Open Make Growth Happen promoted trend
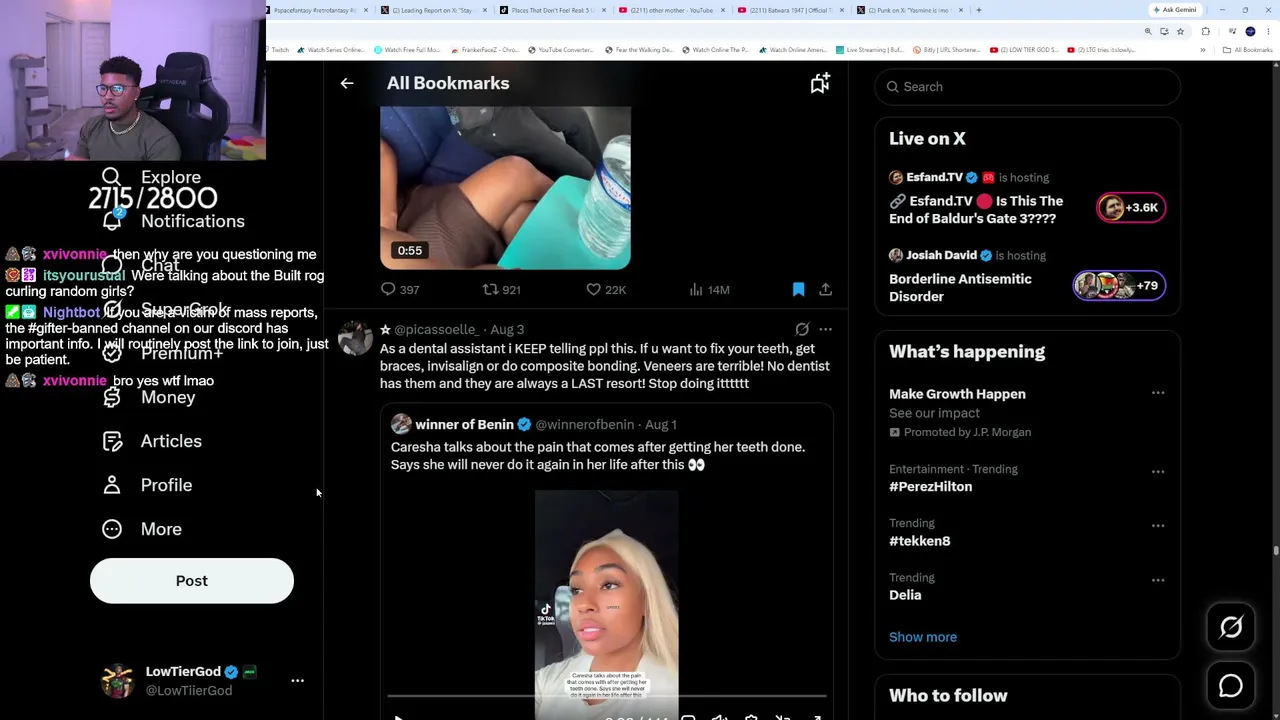The image size is (1280, 720). coord(957,394)
